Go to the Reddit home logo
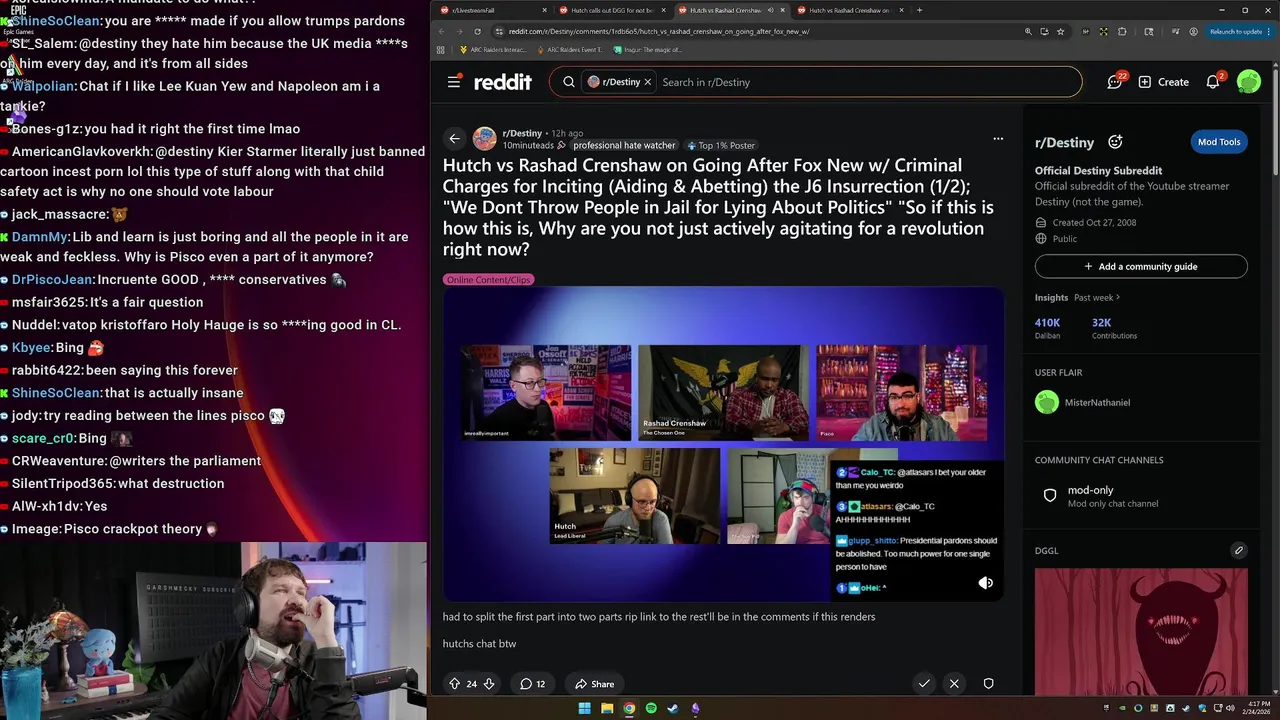1280x720 pixels. pos(503,82)
